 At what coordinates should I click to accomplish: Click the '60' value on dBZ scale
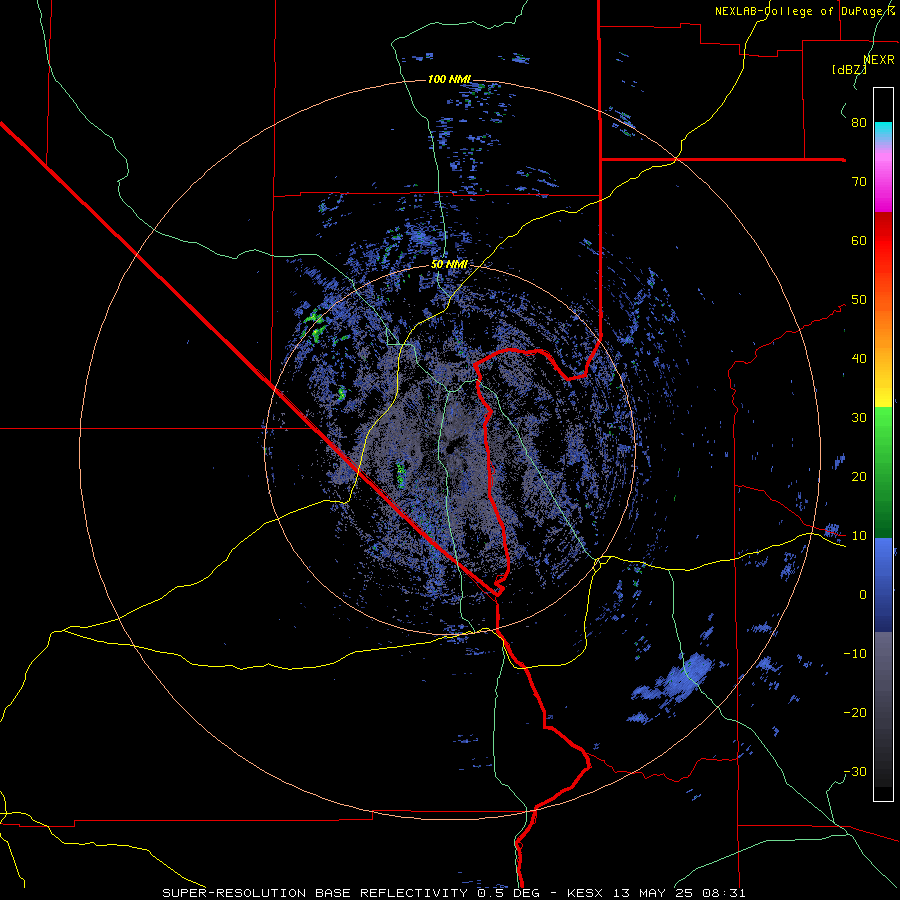tap(859, 240)
